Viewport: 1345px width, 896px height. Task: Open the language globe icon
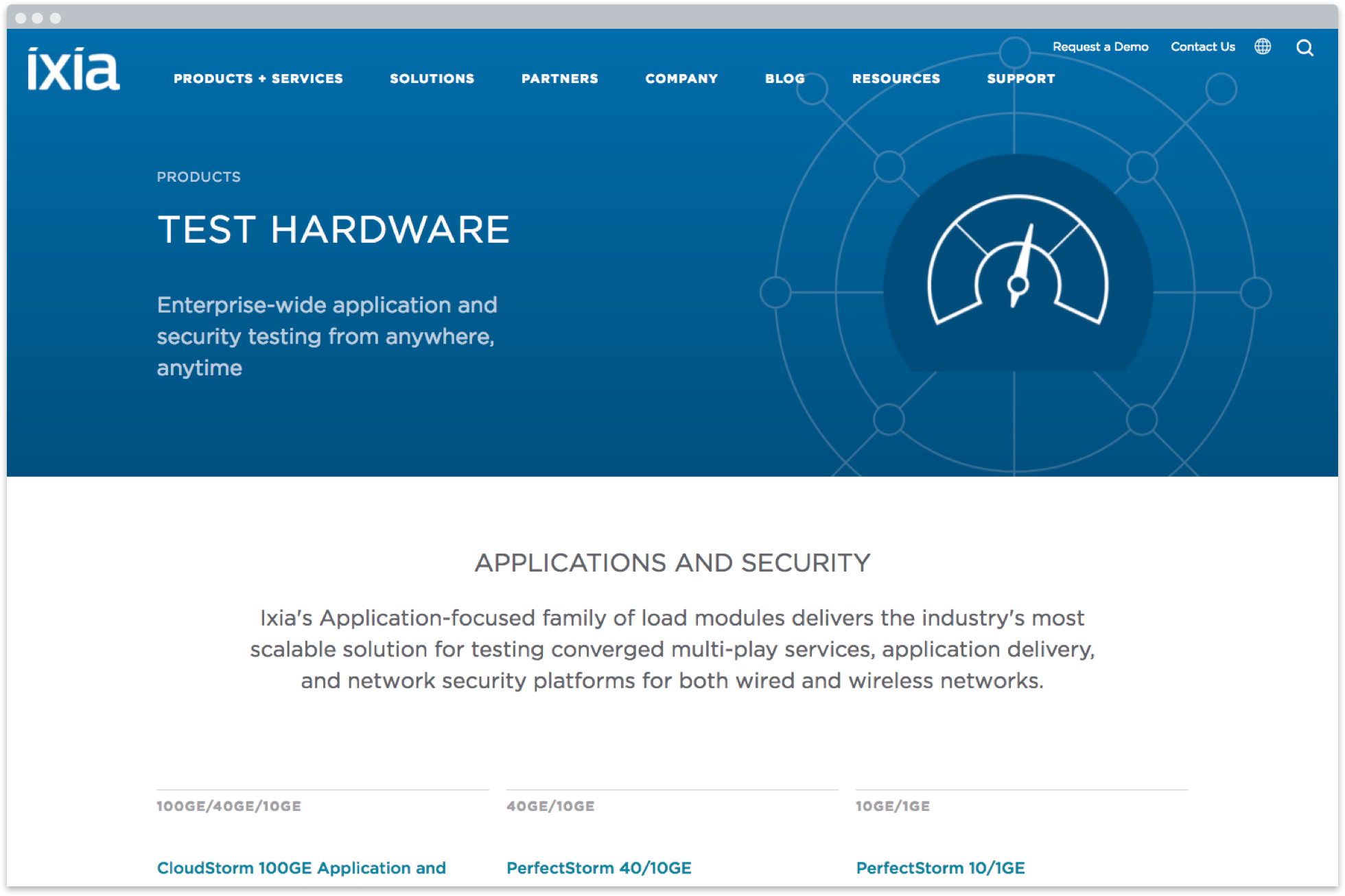click(1263, 47)
